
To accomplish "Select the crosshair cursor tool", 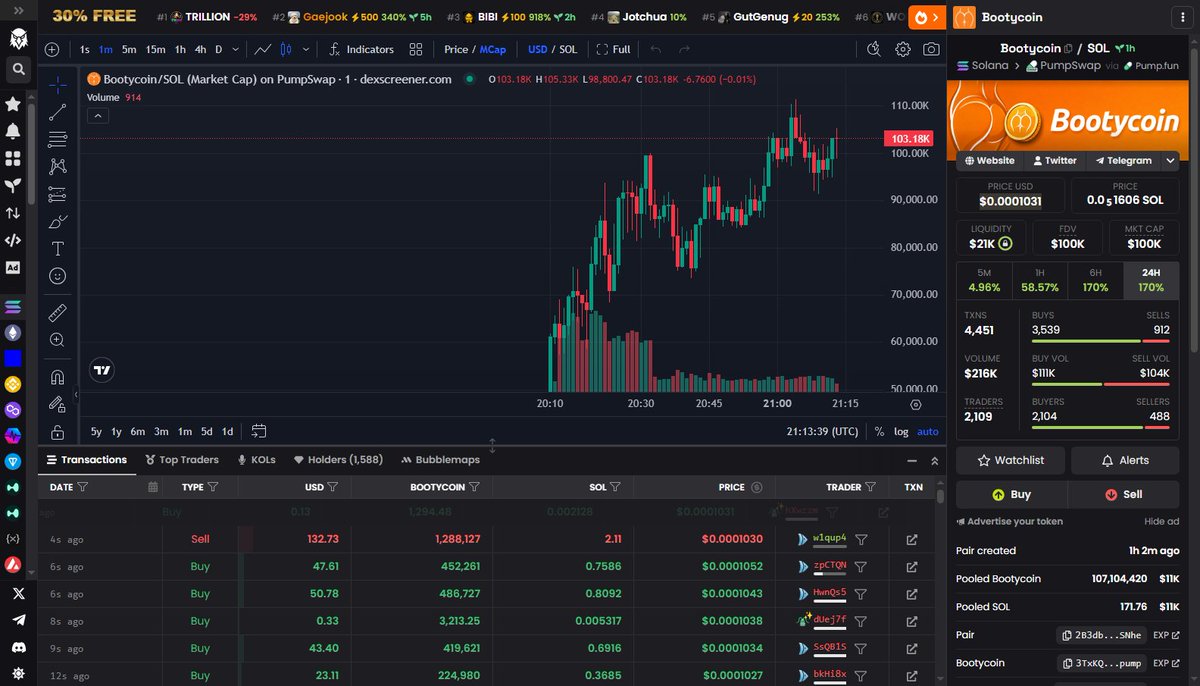I will pyautogui.click(x=57, y=84).
